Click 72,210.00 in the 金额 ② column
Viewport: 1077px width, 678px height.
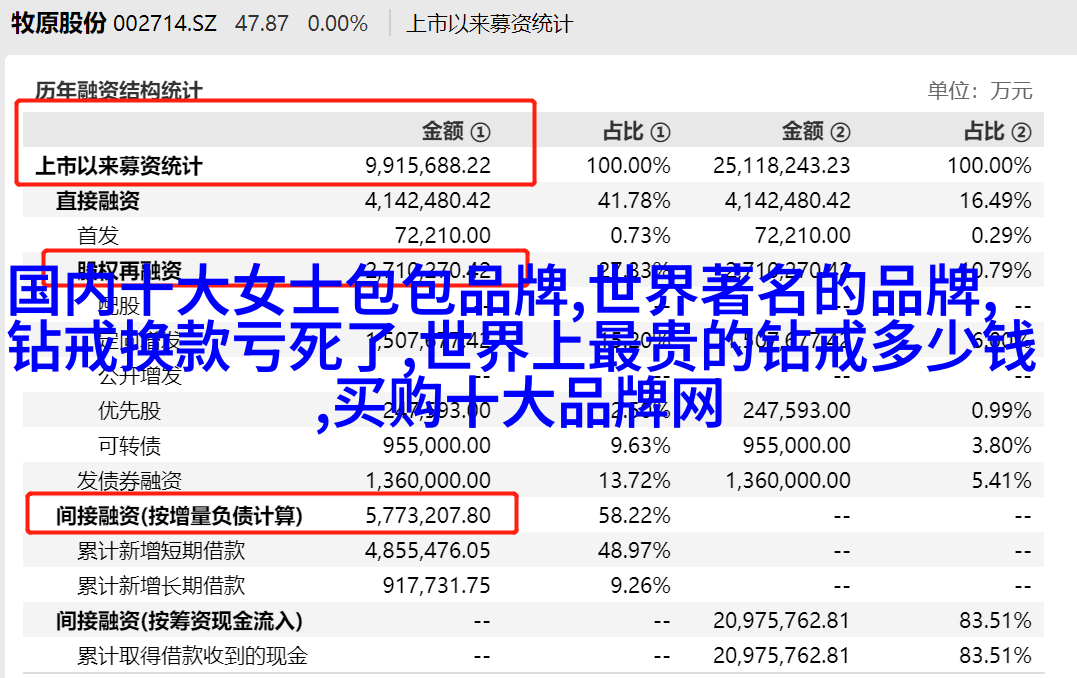pos(802,236)
